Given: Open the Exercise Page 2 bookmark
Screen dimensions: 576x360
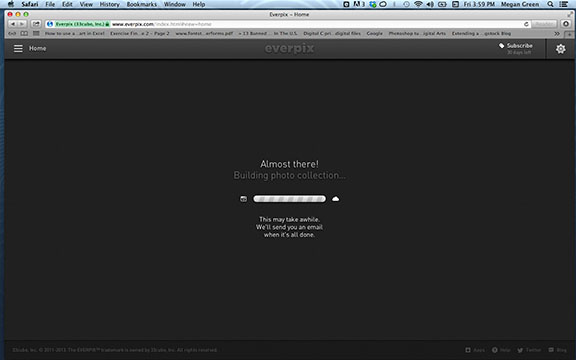Looking at the screenshot, I should tap(140, 33).
